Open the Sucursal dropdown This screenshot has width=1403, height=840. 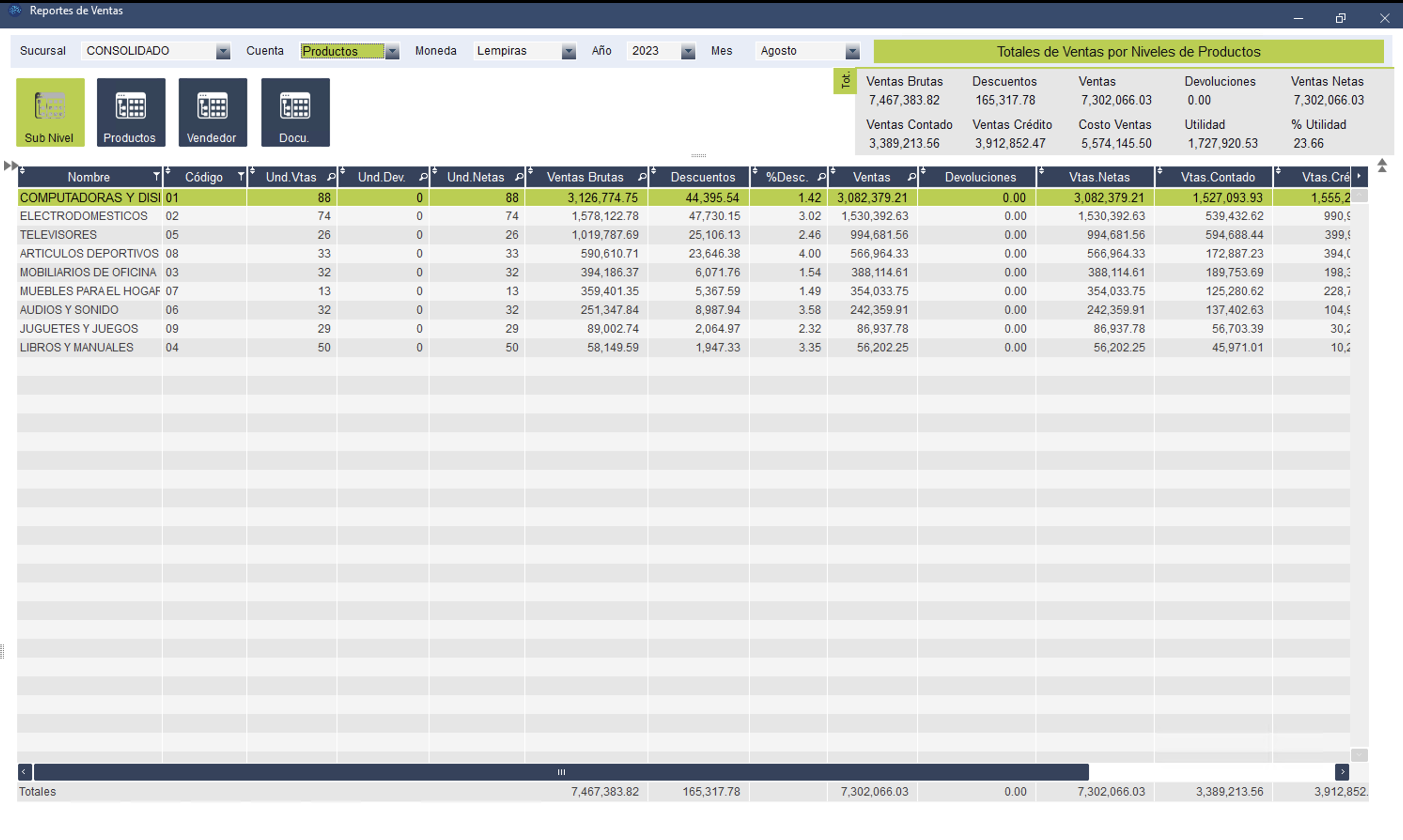pyautogui.click(x=223, y=51)
